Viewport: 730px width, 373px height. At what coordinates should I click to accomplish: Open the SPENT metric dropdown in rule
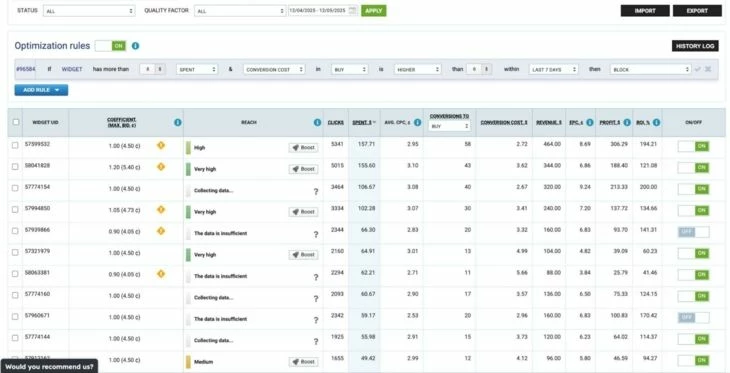(197, 69)
